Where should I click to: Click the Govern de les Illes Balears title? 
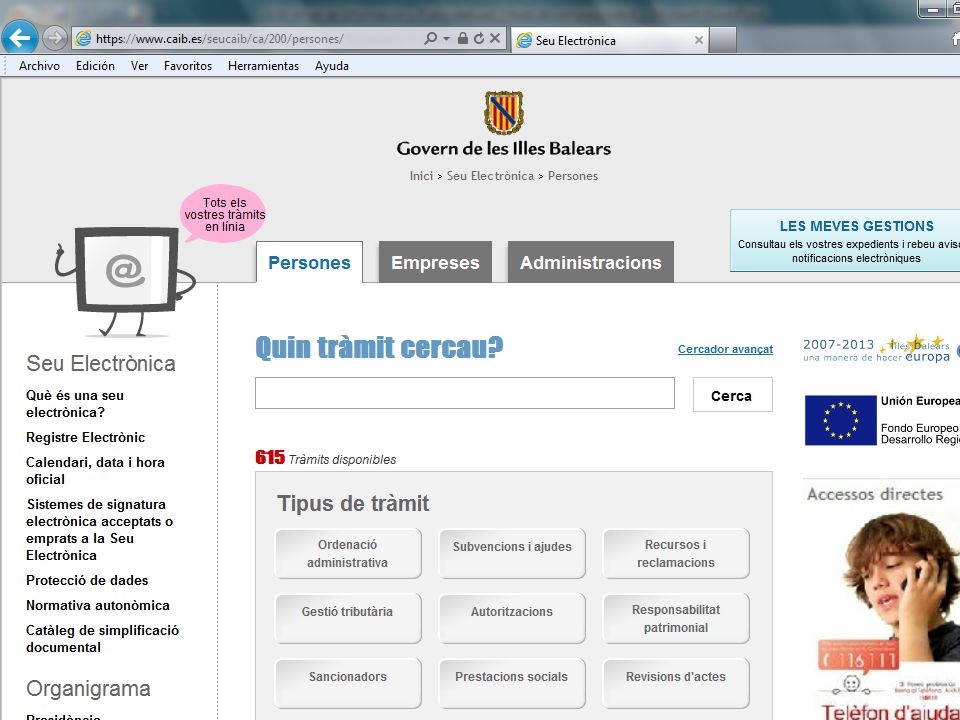click(x=504, y=148)
